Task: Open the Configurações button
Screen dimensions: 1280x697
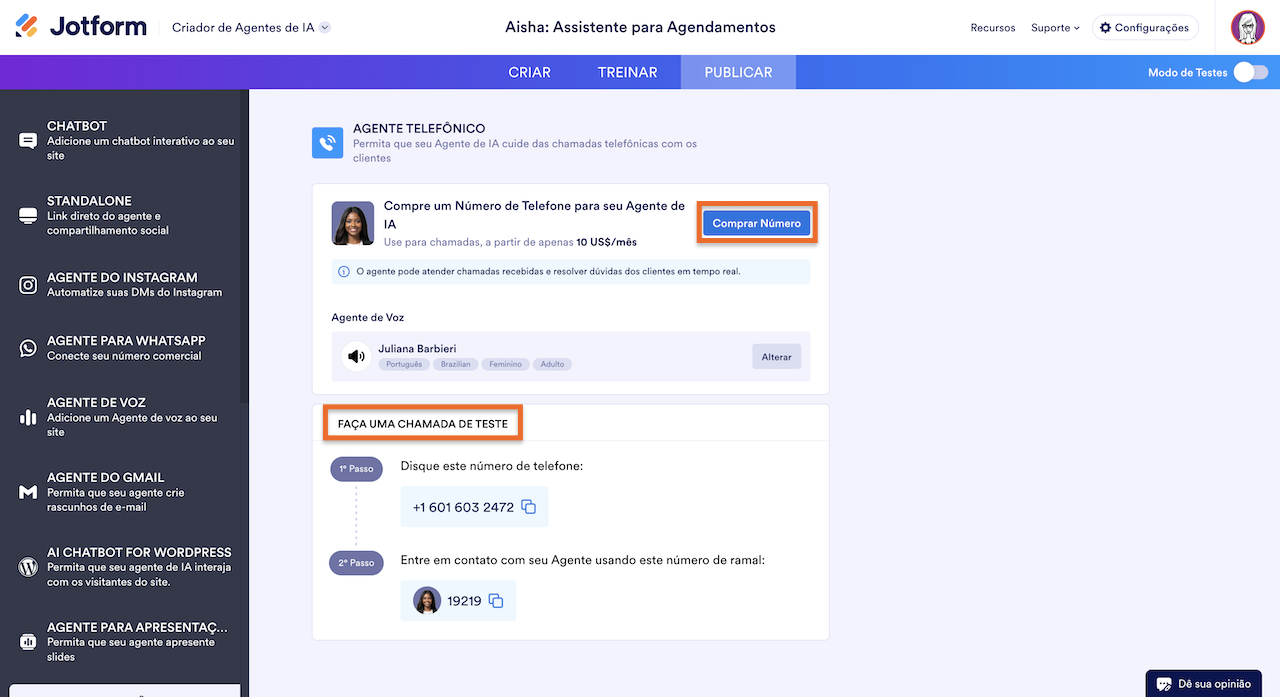Action: [1145, 28]
